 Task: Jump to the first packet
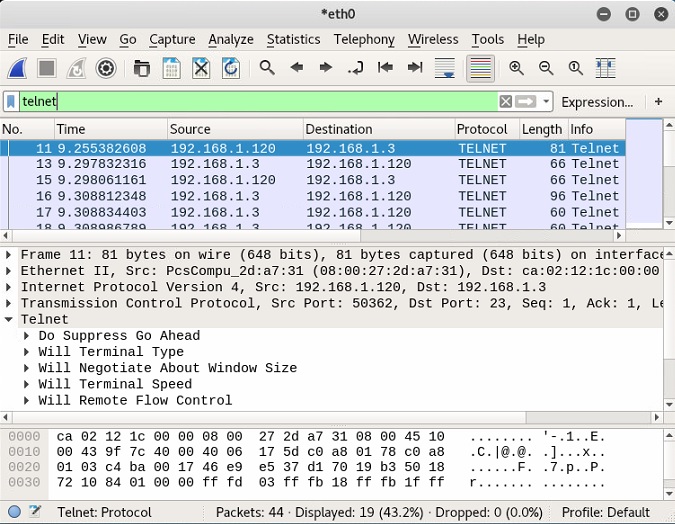385,68
